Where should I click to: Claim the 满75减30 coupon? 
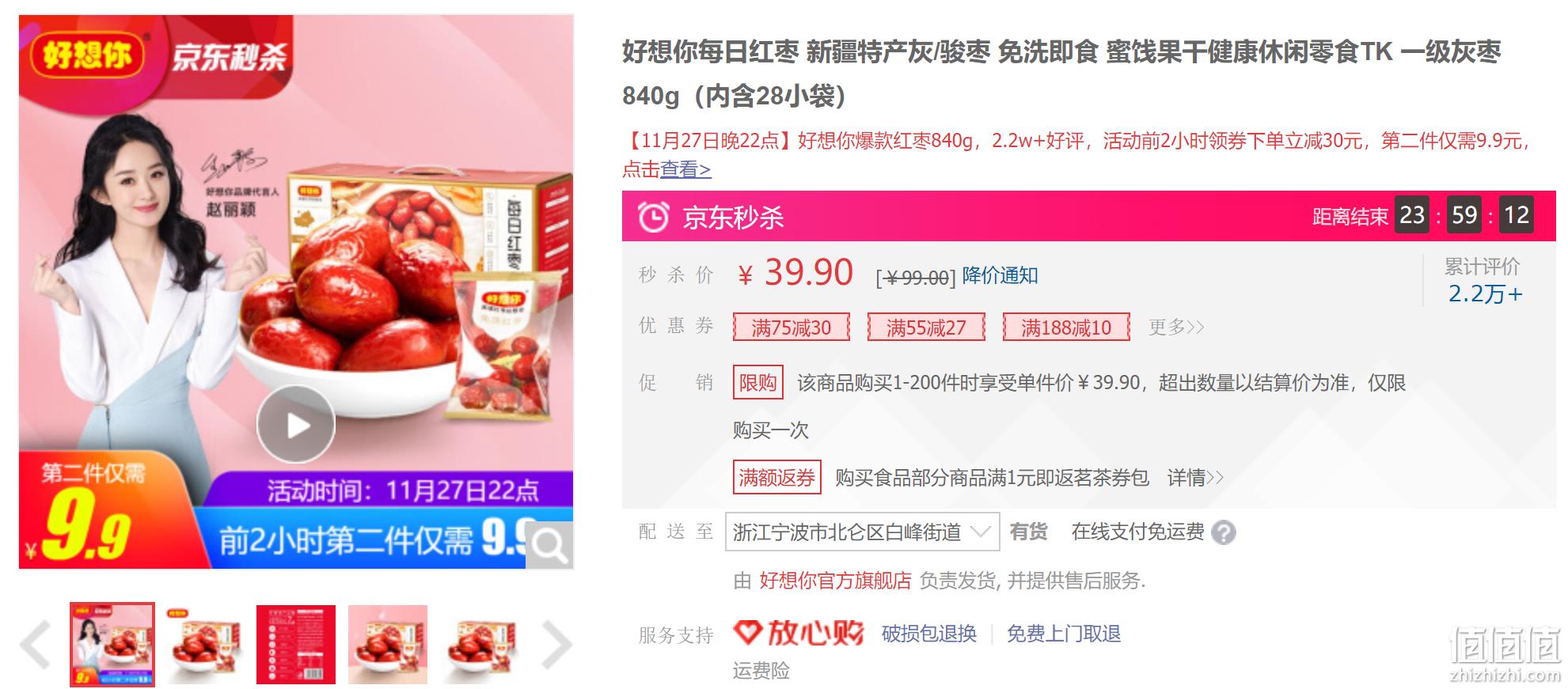click(x=792, y=327)
